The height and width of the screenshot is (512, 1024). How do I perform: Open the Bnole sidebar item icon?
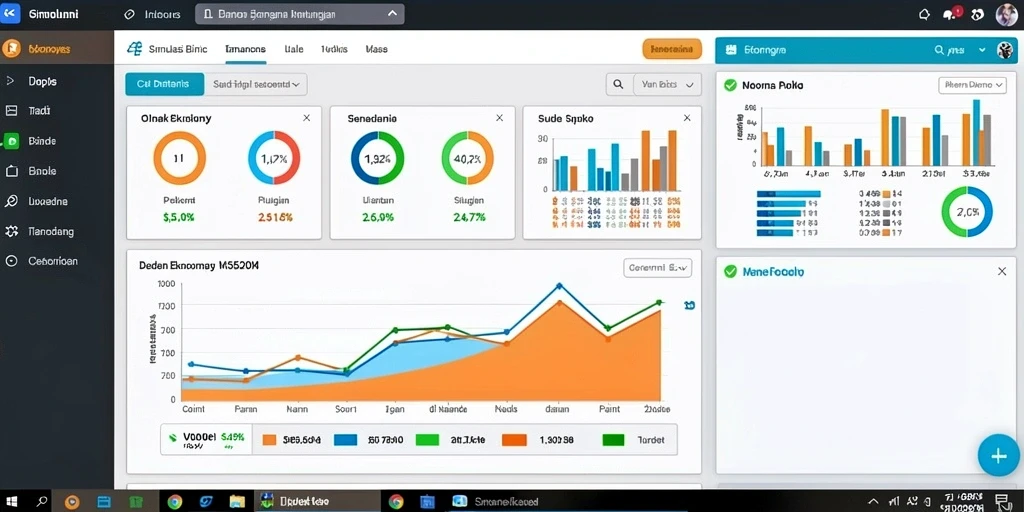tap(11, 171)
